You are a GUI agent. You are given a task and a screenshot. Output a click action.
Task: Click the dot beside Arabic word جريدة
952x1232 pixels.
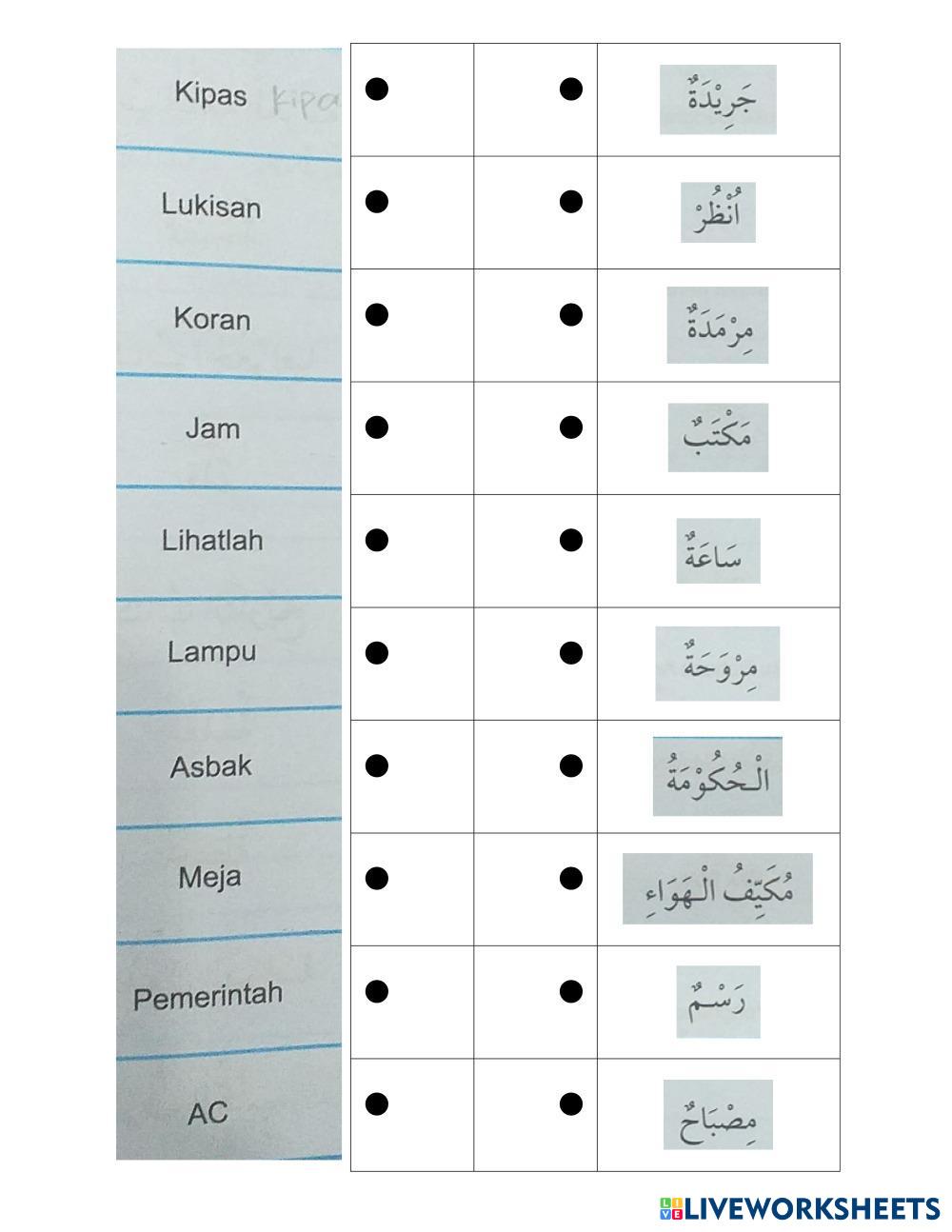tap(571, 89)
